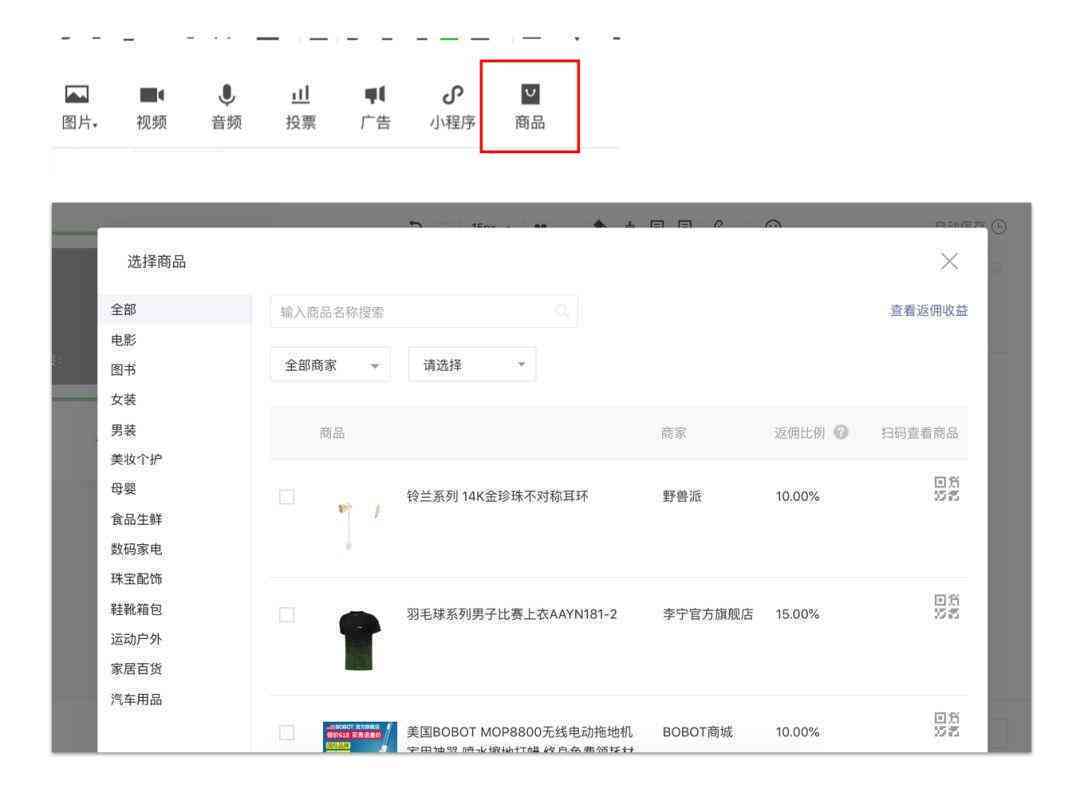The width and height of the screenshot is (1080, 785).
Task: Click the BOBOT mop product thumbnail
Action: [x=360, y=736]
